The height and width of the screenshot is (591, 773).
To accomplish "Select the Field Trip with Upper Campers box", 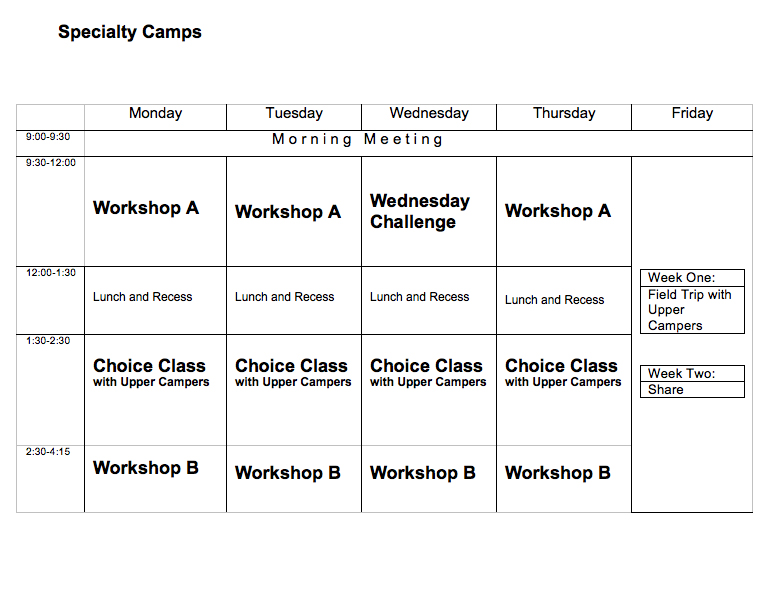I will (x=690, y=310).
